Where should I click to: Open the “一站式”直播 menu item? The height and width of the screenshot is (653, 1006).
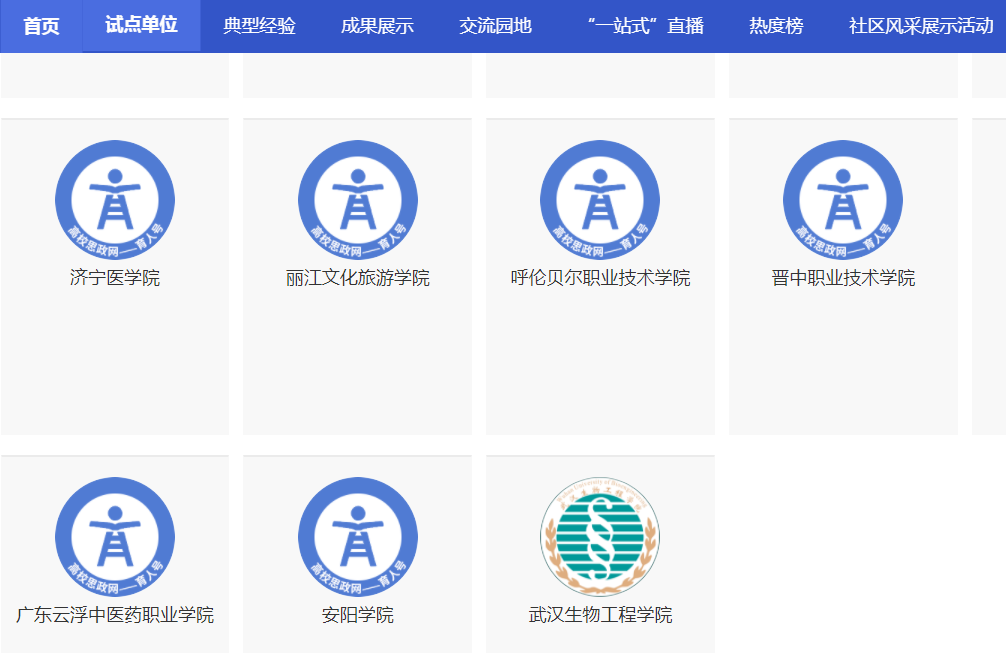coord(646,26)
